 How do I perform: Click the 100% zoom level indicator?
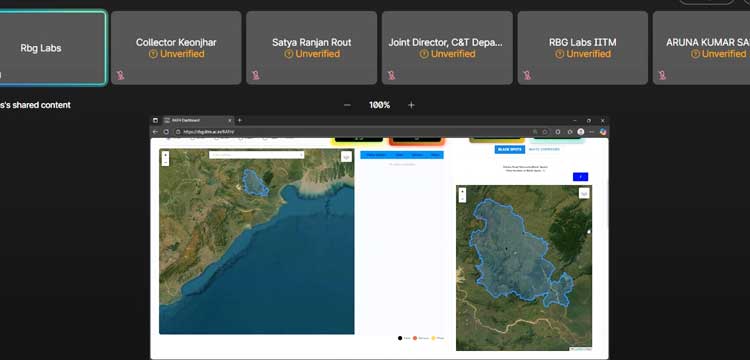pos(379,105)
